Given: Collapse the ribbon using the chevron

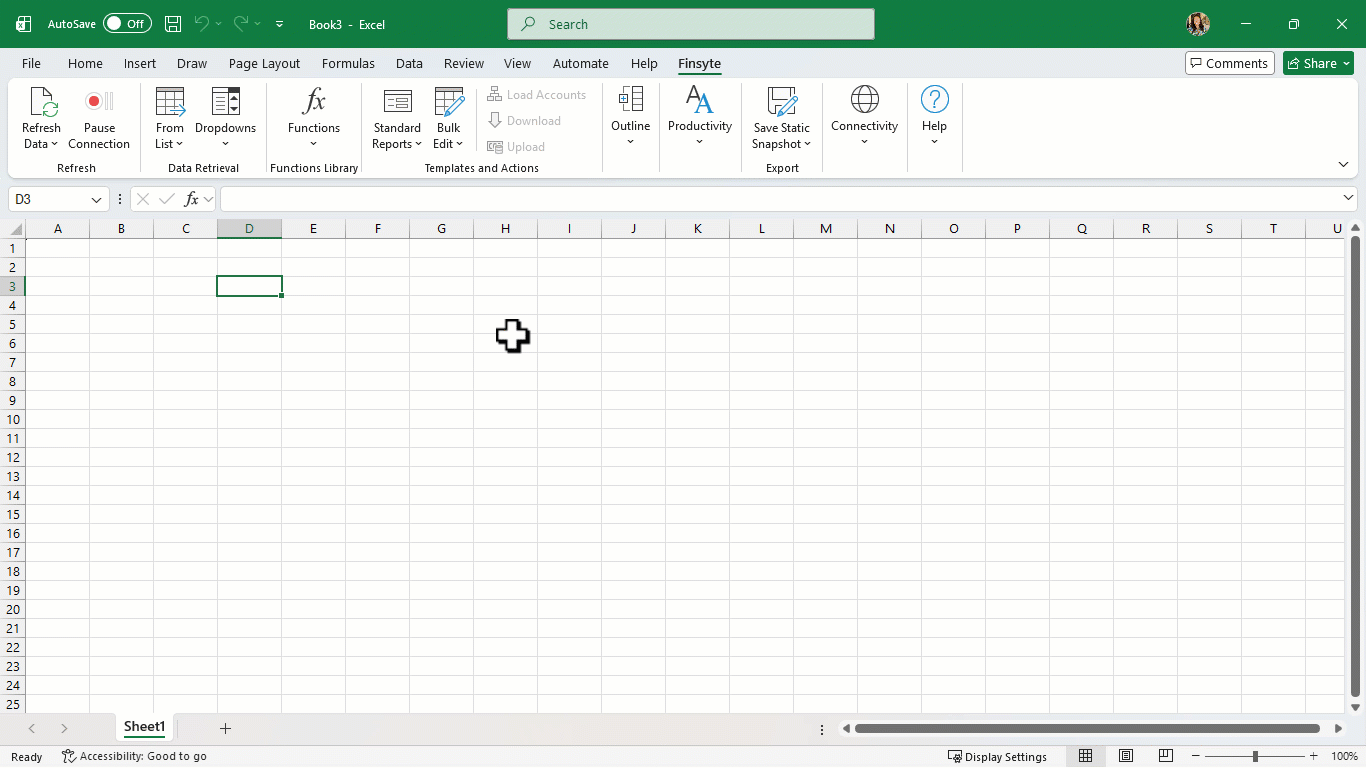Looking at the screenshot, I should click(1343, 165).
